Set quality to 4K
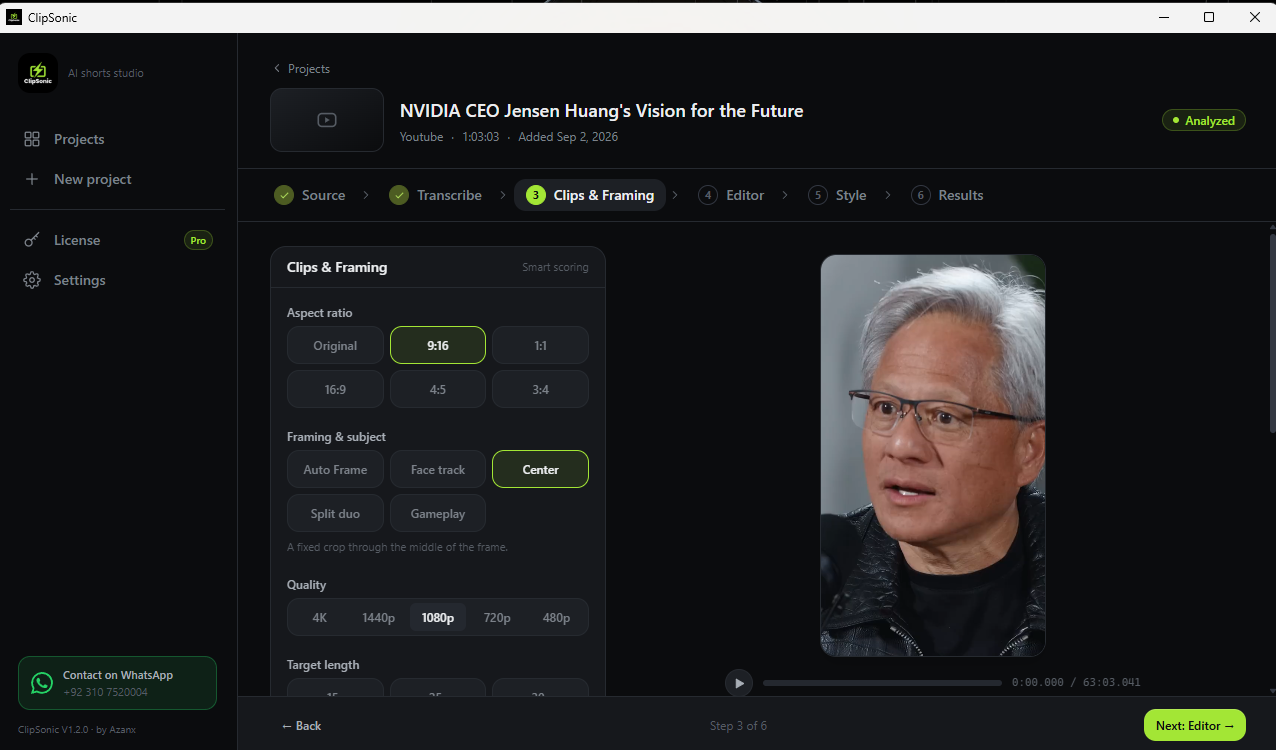This screenshot has height=750, width=1276. point(320,617)
